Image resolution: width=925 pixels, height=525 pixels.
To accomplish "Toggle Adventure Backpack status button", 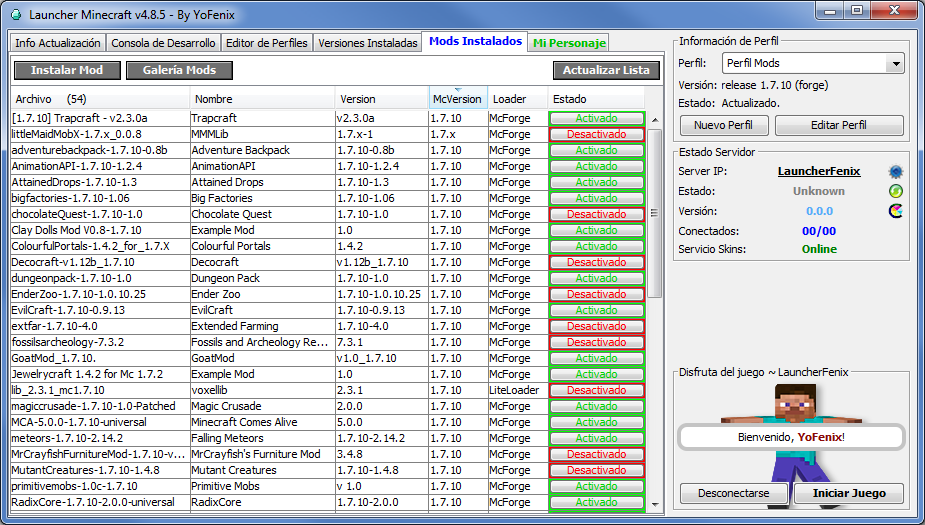I will [596, 150].
